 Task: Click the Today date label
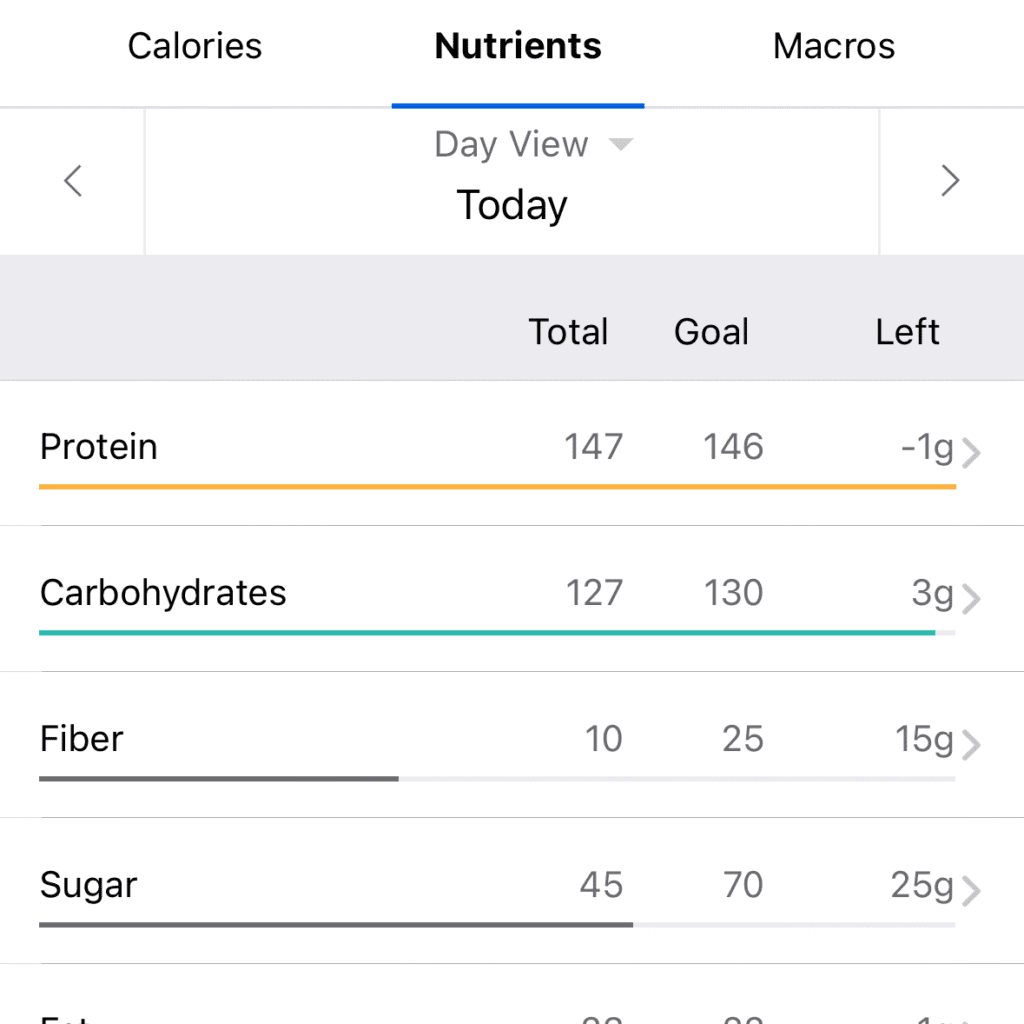tap(511, 205)
